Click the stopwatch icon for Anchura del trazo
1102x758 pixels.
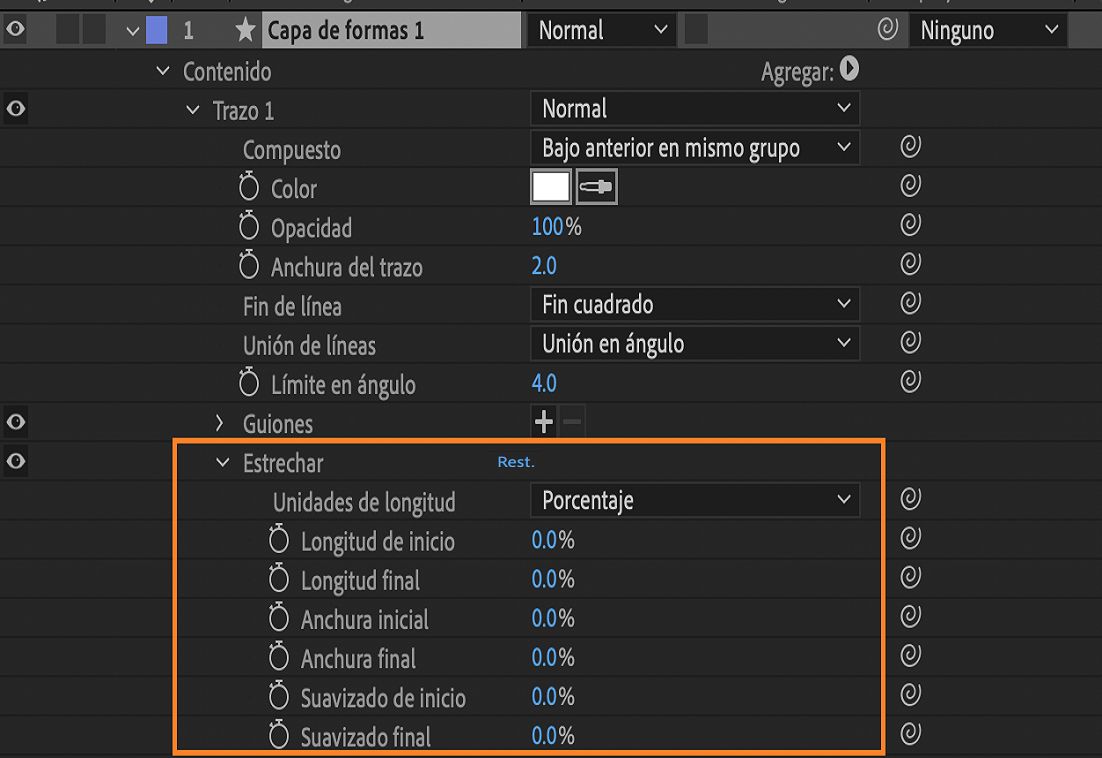click(248, 265)
